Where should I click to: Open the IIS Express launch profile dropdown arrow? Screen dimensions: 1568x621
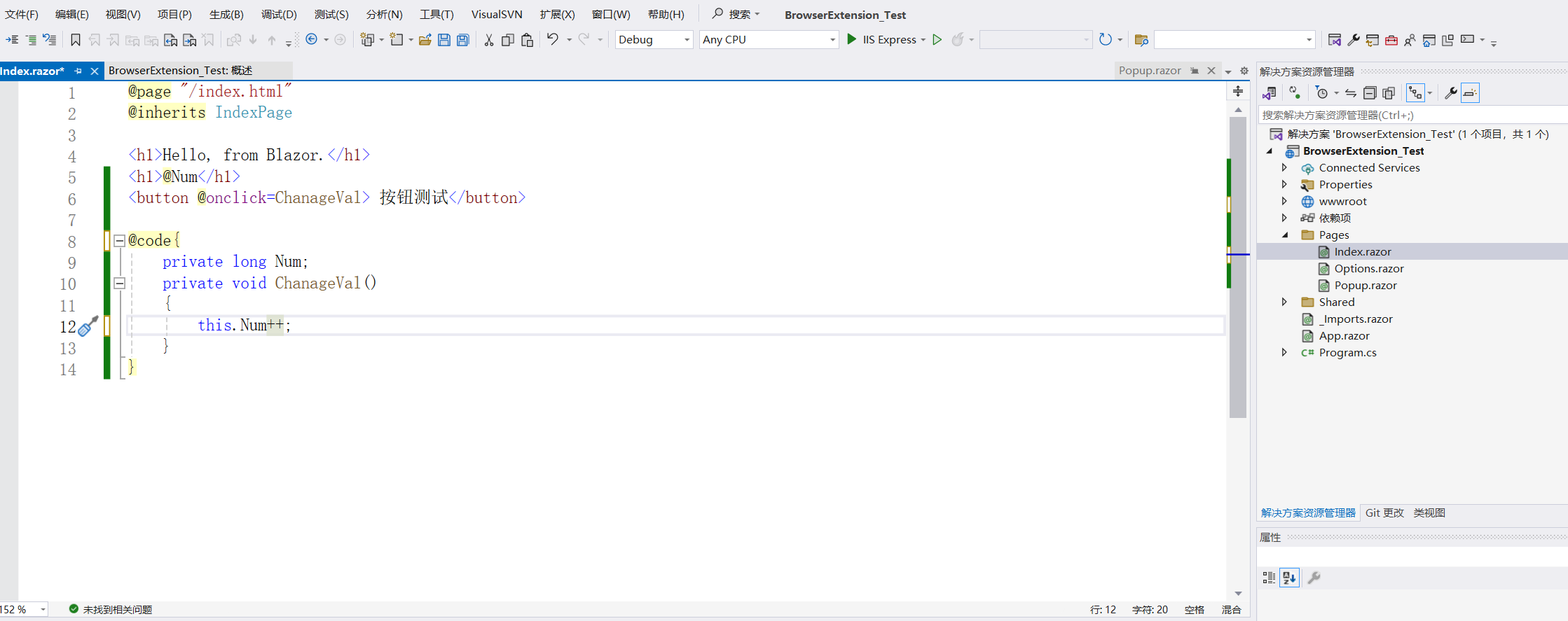pos(923,40)
